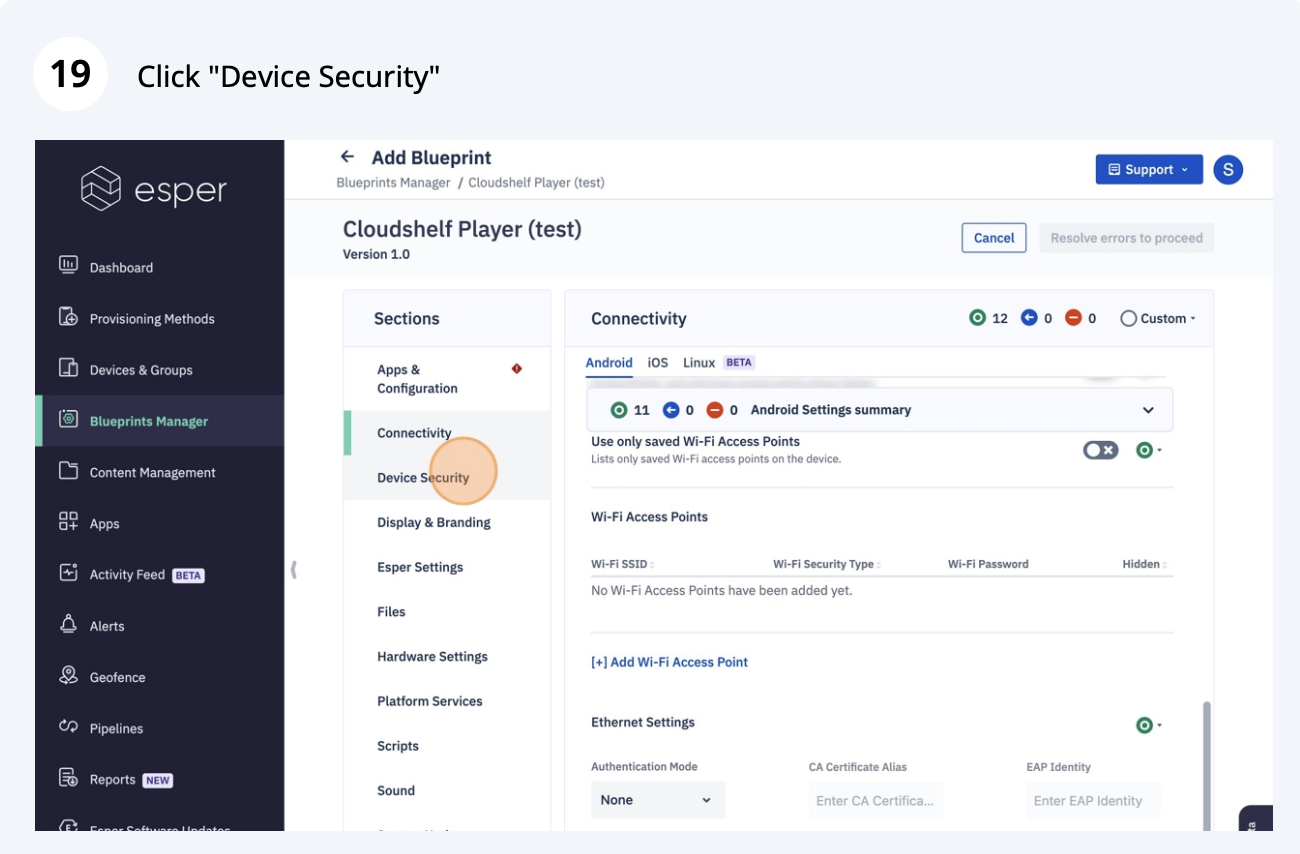Click the Geofence location icon
Screen dimensions: 1300x854
[68, 676]
